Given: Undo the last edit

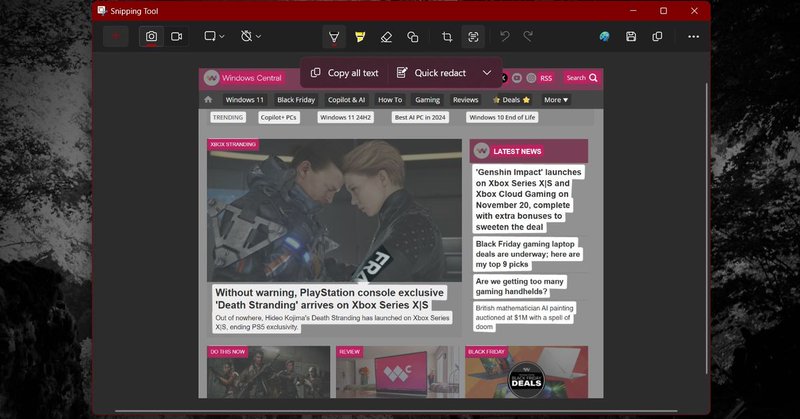Looking at the screenshot, I should pyautogui.click(x=505, y=36).
